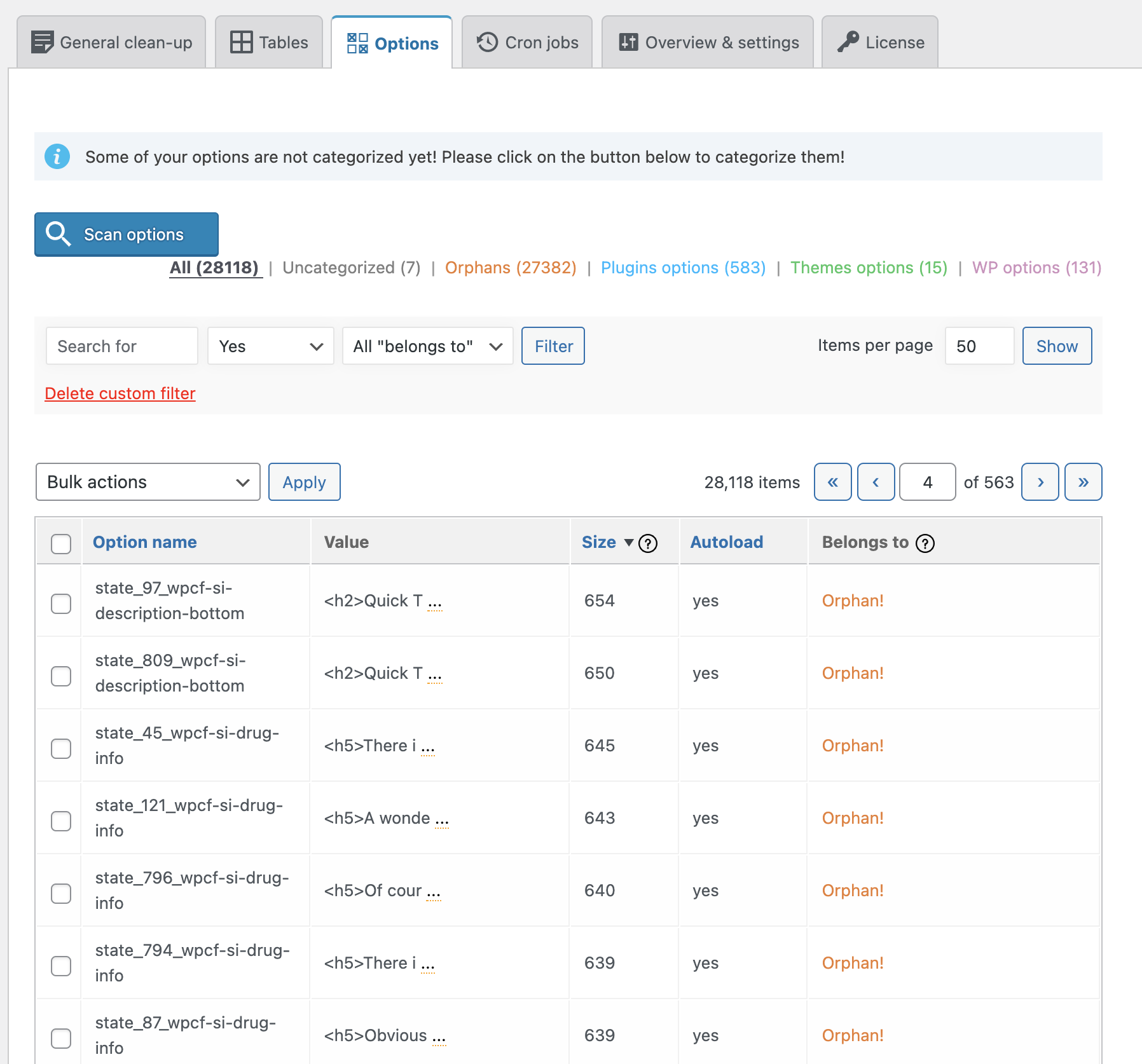Expand value ellipsis for state_87 row
The height and width of the screenshot is (1064, 1142).
click(x=439, y=1037)
